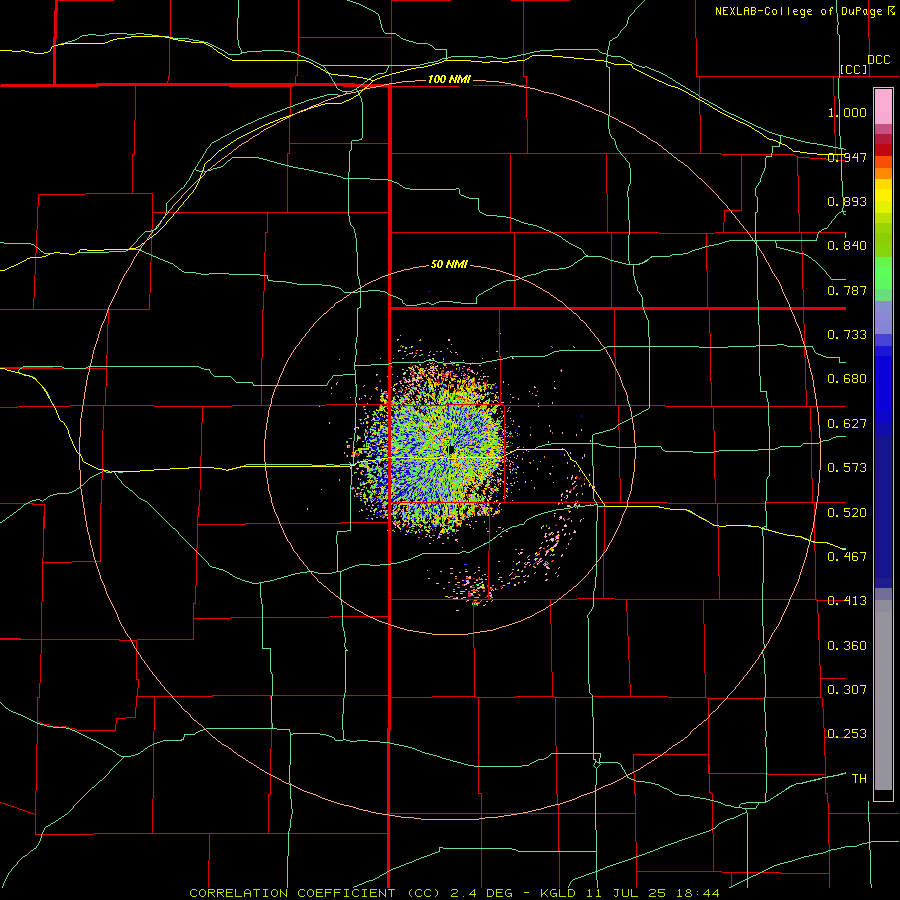Click the 0.893 scale value
The height and width of the screenshot is (900, 900).
pyautogui.click(x=847, y=201)
